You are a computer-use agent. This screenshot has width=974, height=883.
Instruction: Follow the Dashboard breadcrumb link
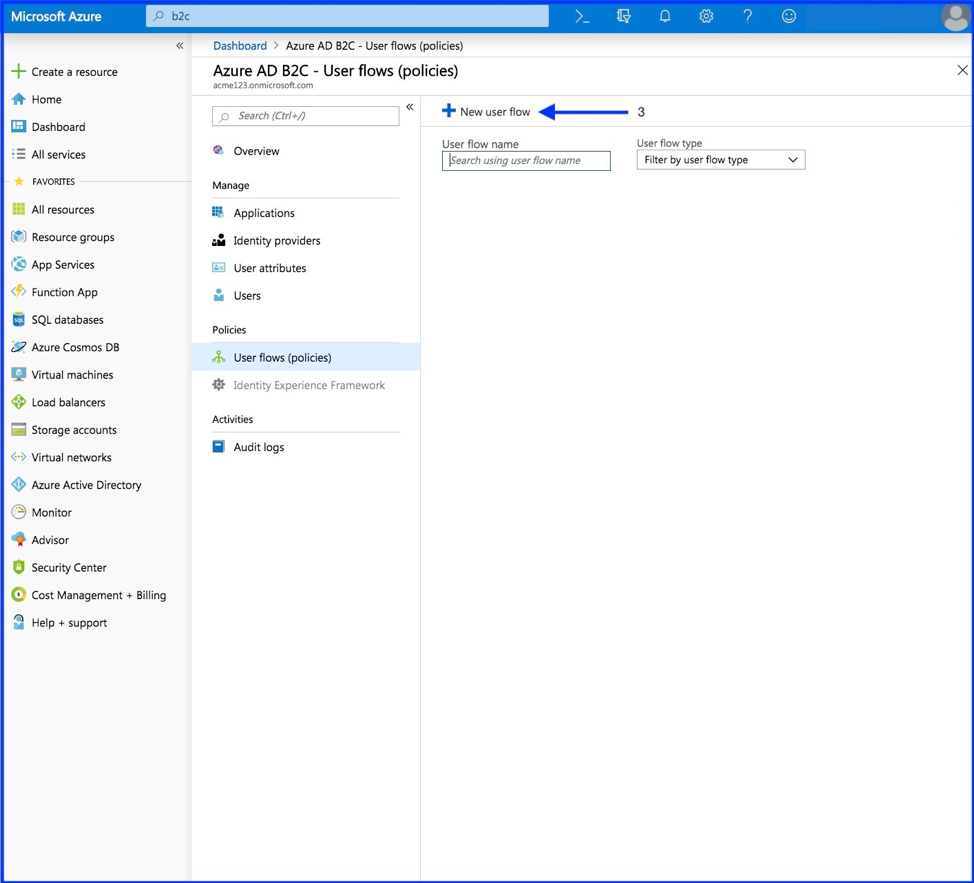[x=239, y=45]
